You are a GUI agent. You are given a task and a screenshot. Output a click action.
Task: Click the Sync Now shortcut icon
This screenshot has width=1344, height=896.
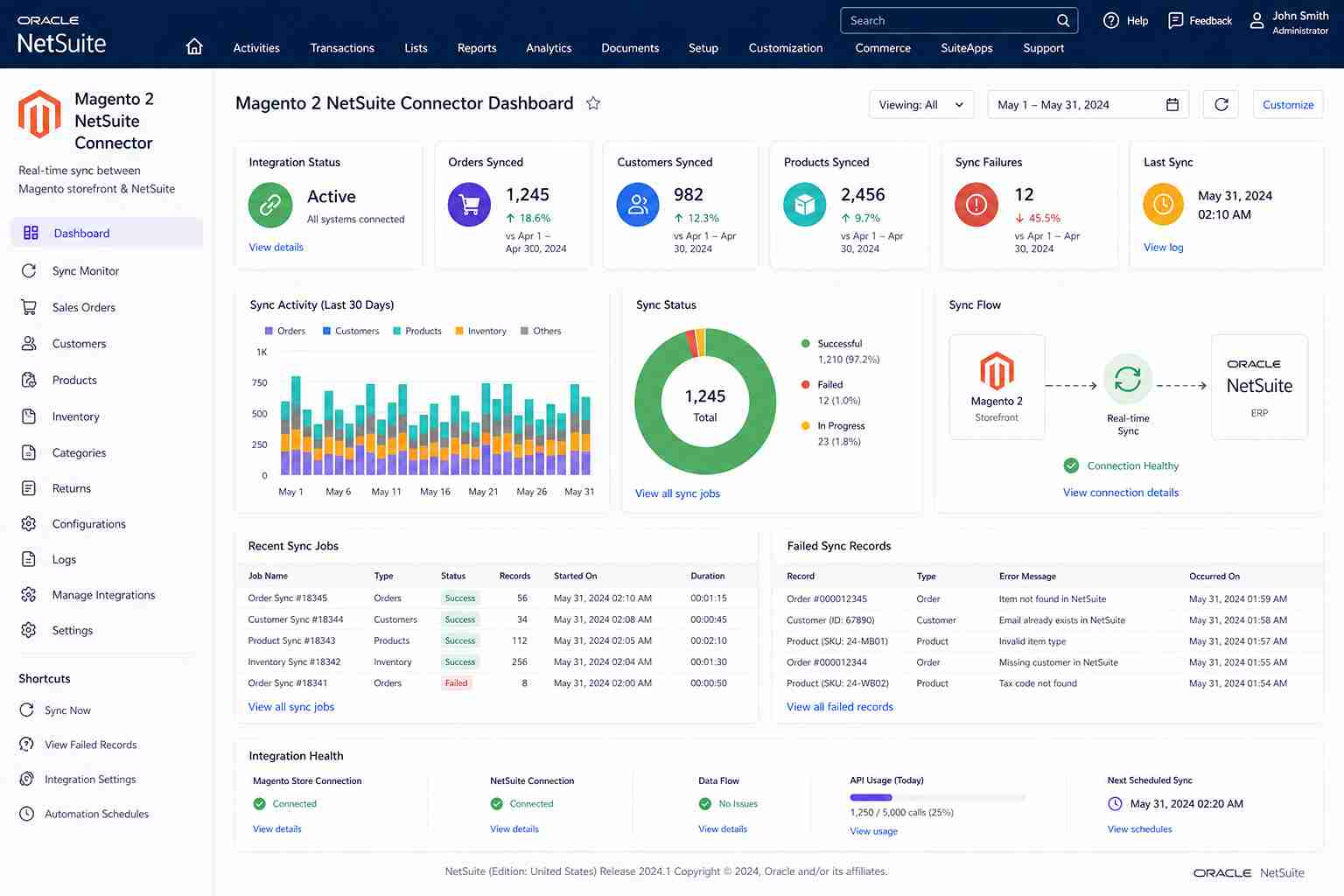tap(27, 710)
